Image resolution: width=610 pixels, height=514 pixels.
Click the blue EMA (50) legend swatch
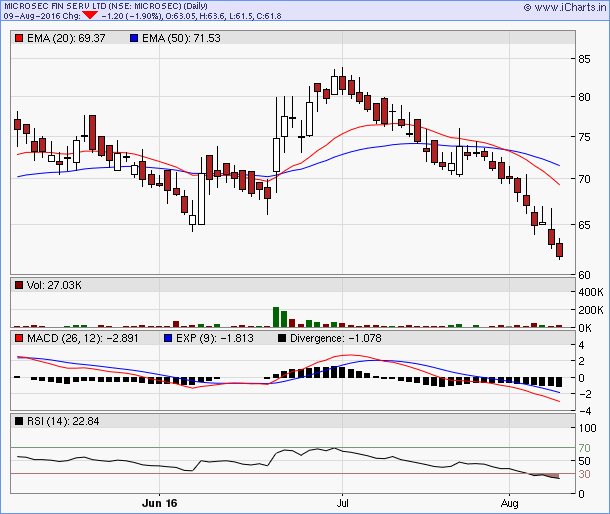pos(134,38)
